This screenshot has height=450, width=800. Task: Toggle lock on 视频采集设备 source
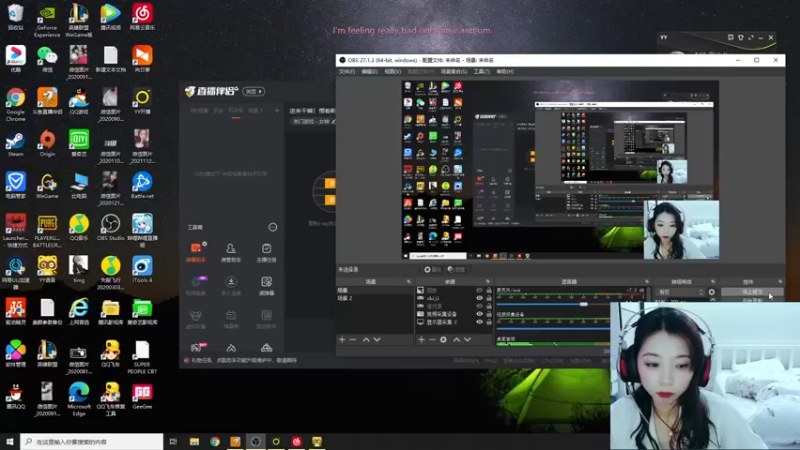(489, 314)
